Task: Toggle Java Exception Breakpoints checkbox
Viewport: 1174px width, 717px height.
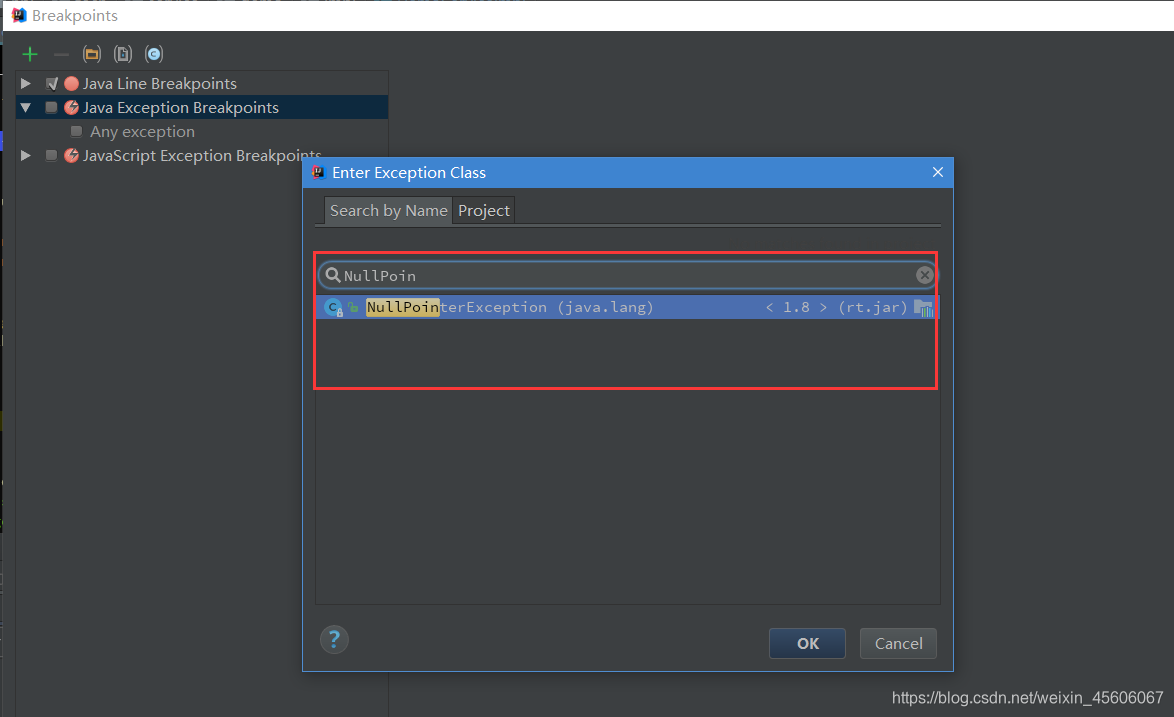Action: pyautogui.click(x=52, y=108)
